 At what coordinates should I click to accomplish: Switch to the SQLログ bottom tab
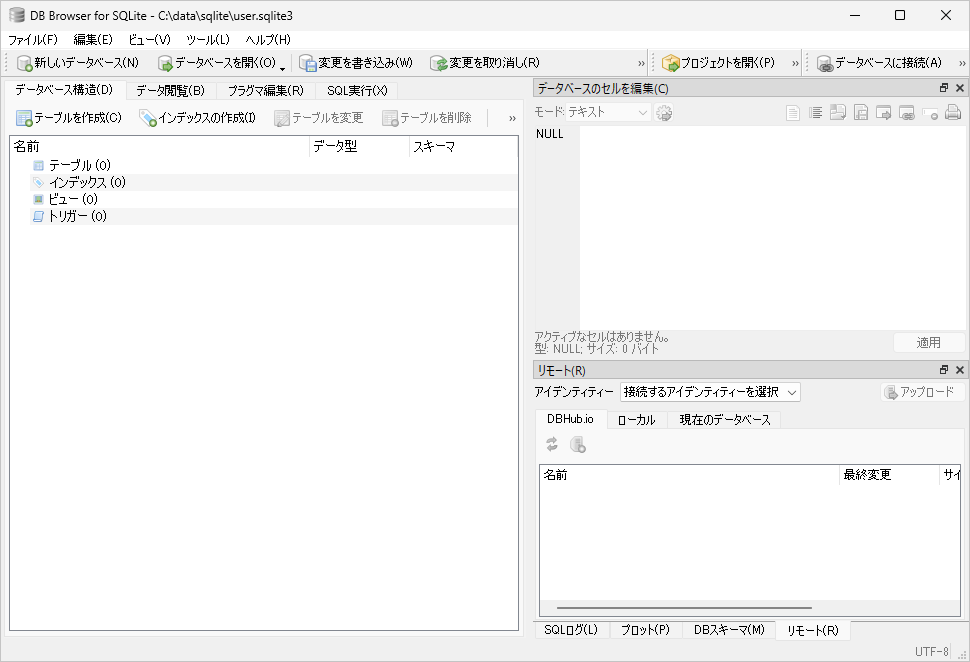click(570, 630)
